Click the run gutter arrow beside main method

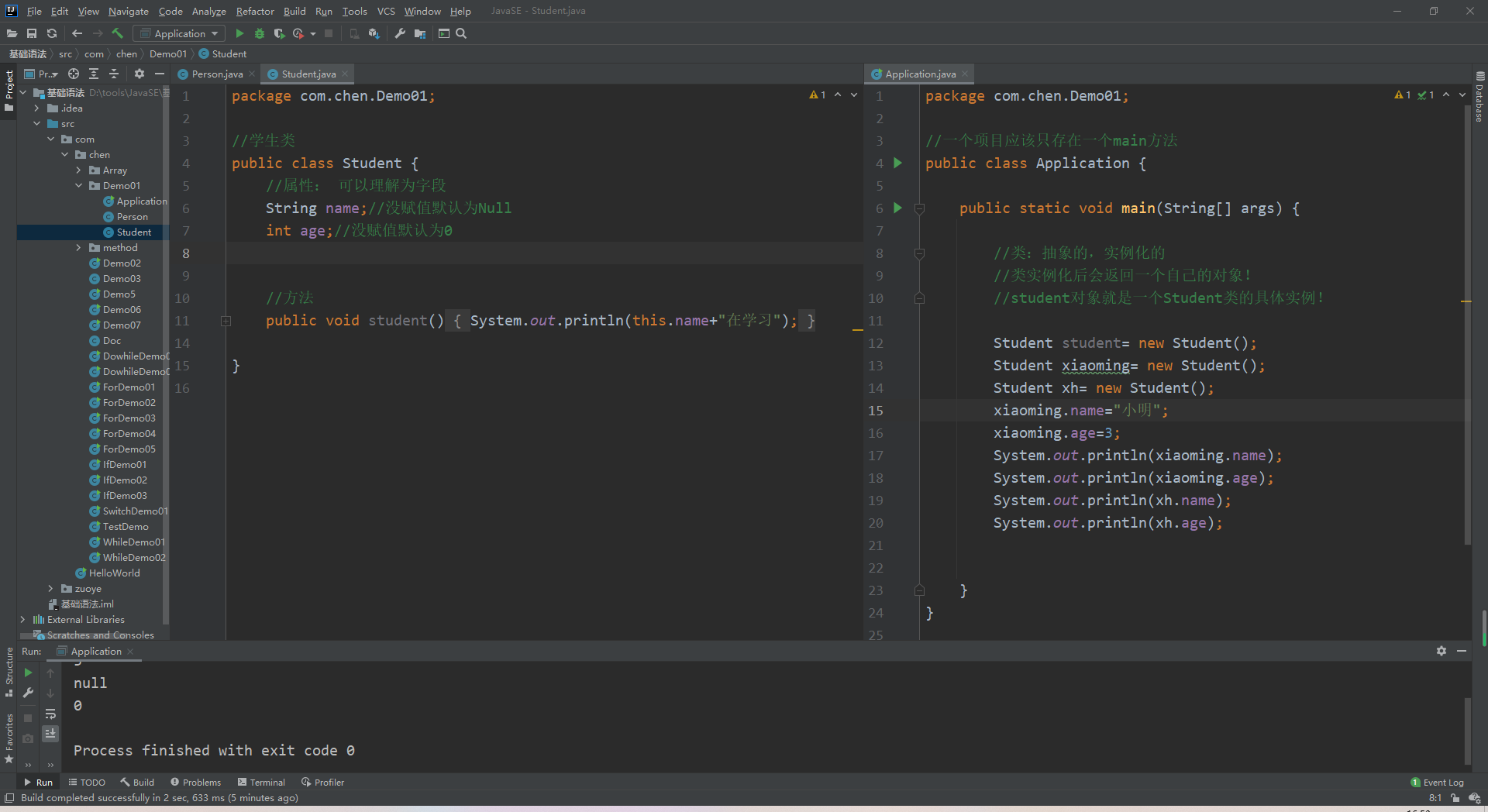click(x=897, y=208)
